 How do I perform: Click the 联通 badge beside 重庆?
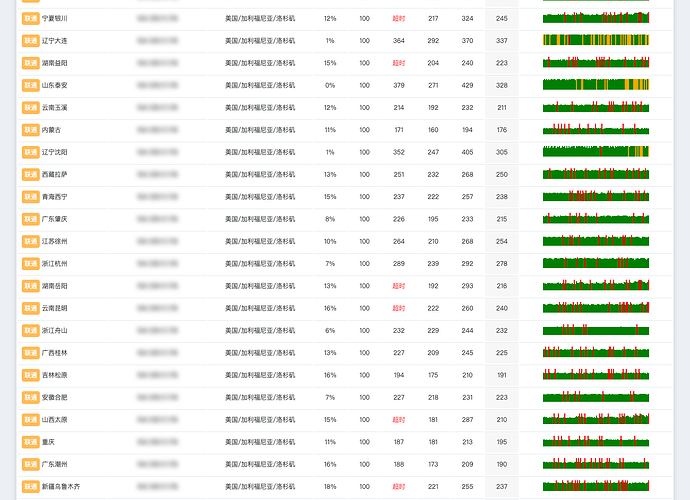[x=30, y=442]
